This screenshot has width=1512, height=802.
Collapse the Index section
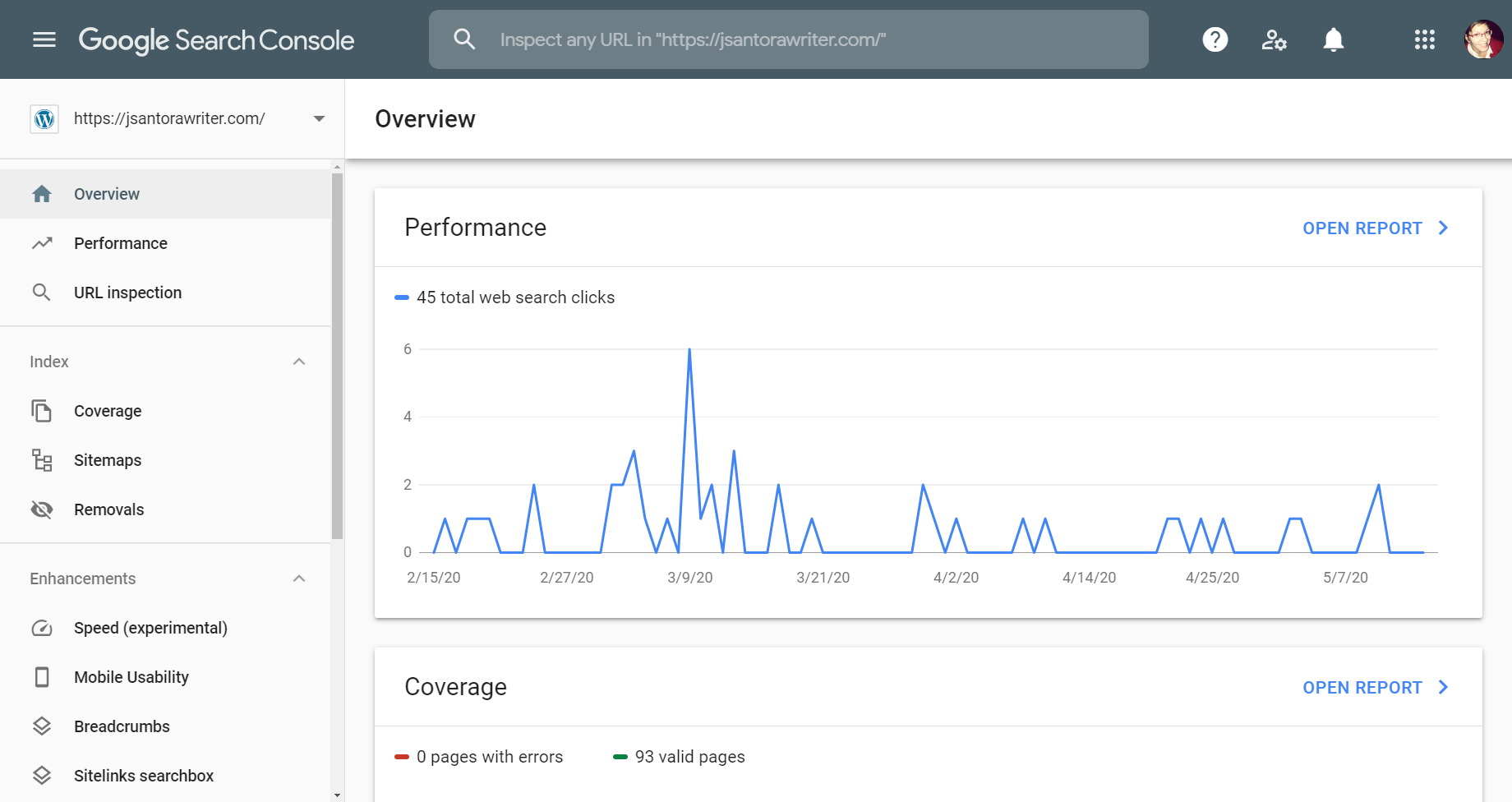coord(298,362)
